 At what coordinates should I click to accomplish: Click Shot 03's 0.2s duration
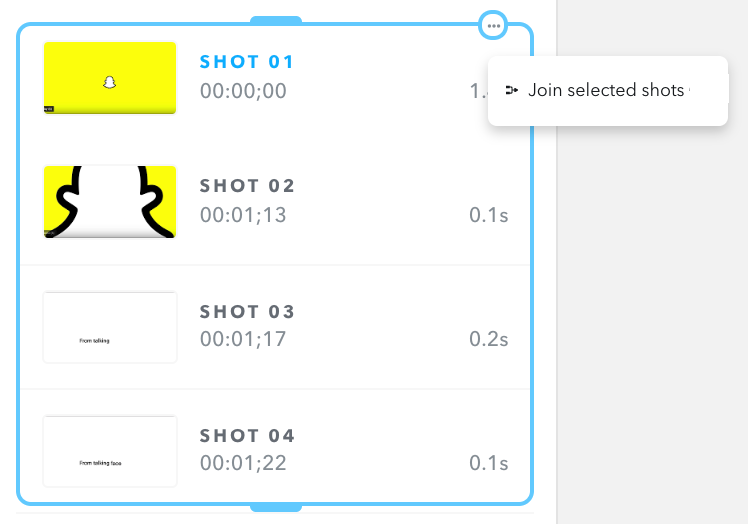pos(488,339)
